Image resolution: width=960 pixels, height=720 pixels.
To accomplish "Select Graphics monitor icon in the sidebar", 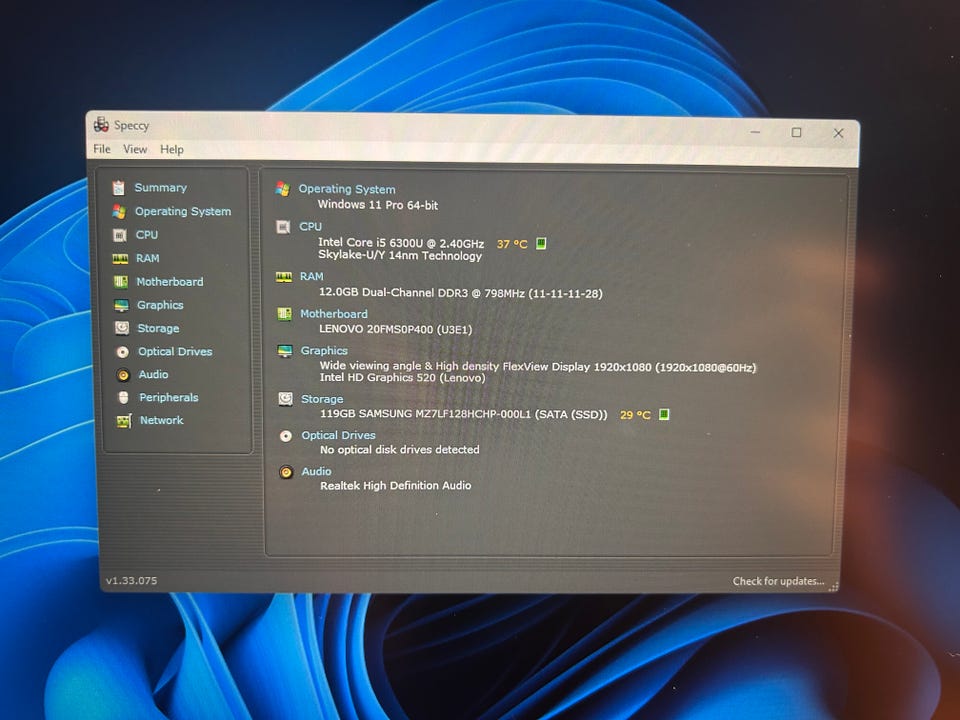I will pyautogui.click(x=121, y=305).
